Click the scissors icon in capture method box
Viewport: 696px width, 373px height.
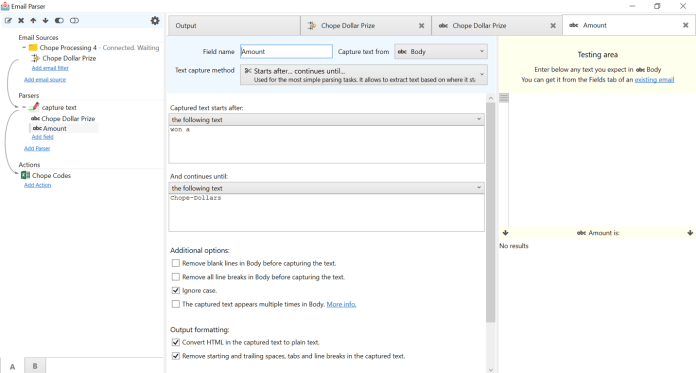coord(248,71)
